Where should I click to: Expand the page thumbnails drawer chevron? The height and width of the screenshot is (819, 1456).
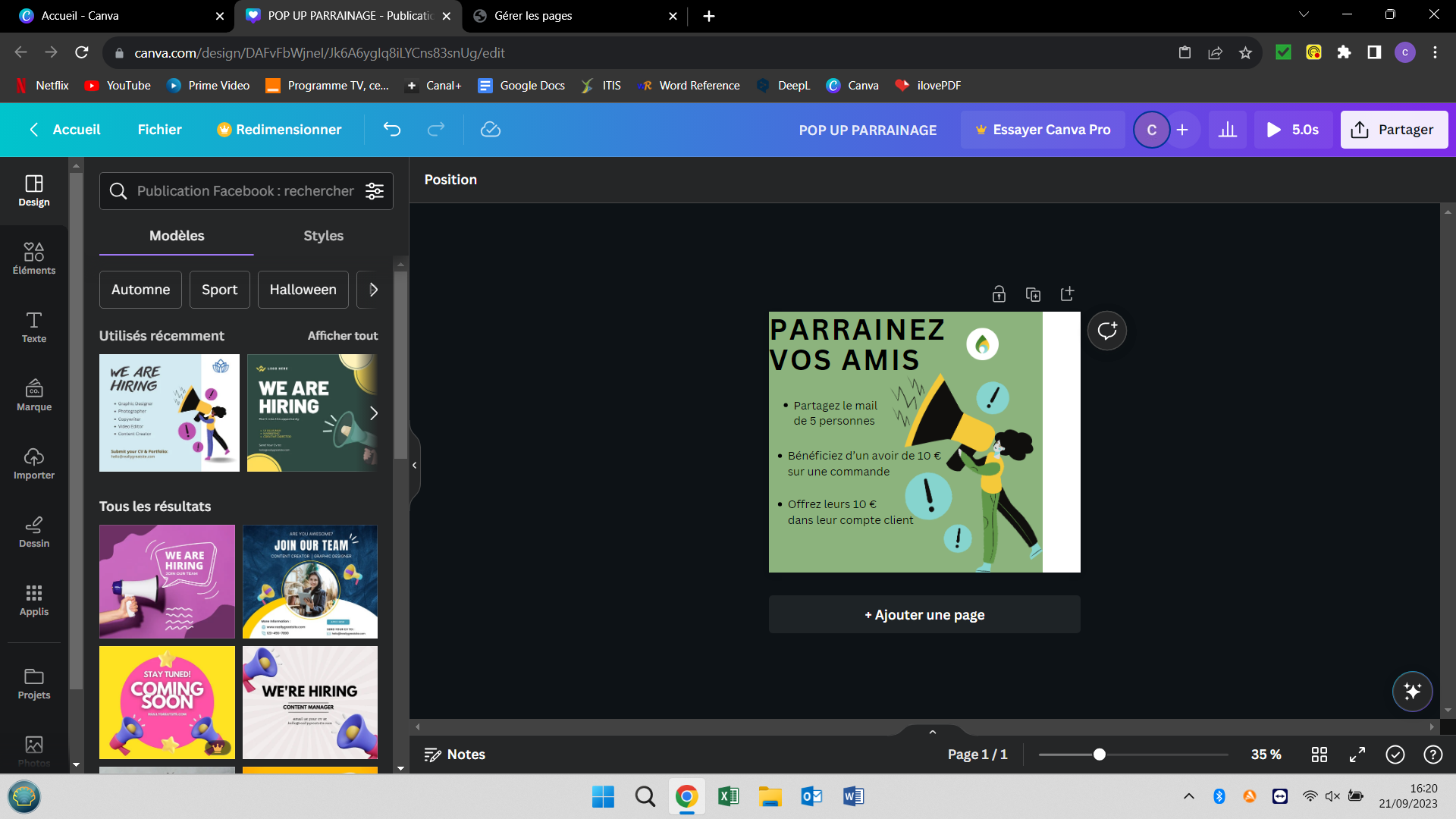933,732
